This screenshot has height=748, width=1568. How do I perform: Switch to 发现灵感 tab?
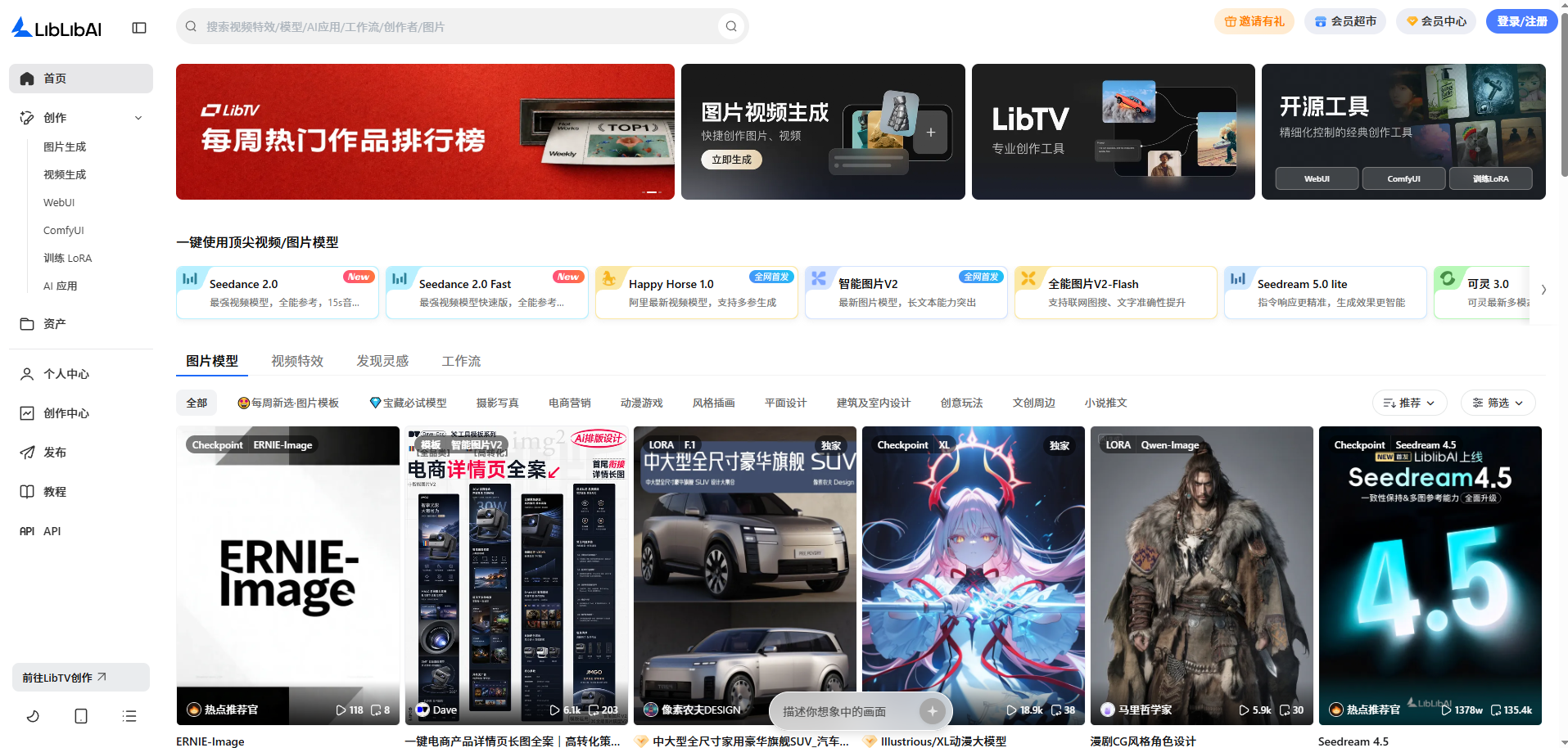(382, 361)
